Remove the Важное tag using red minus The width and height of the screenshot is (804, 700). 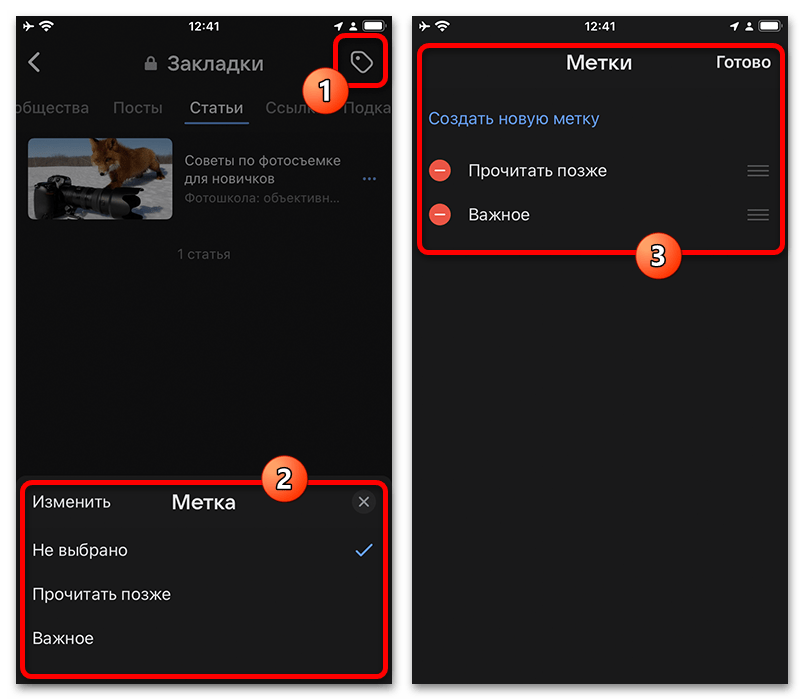click(440, 215)
